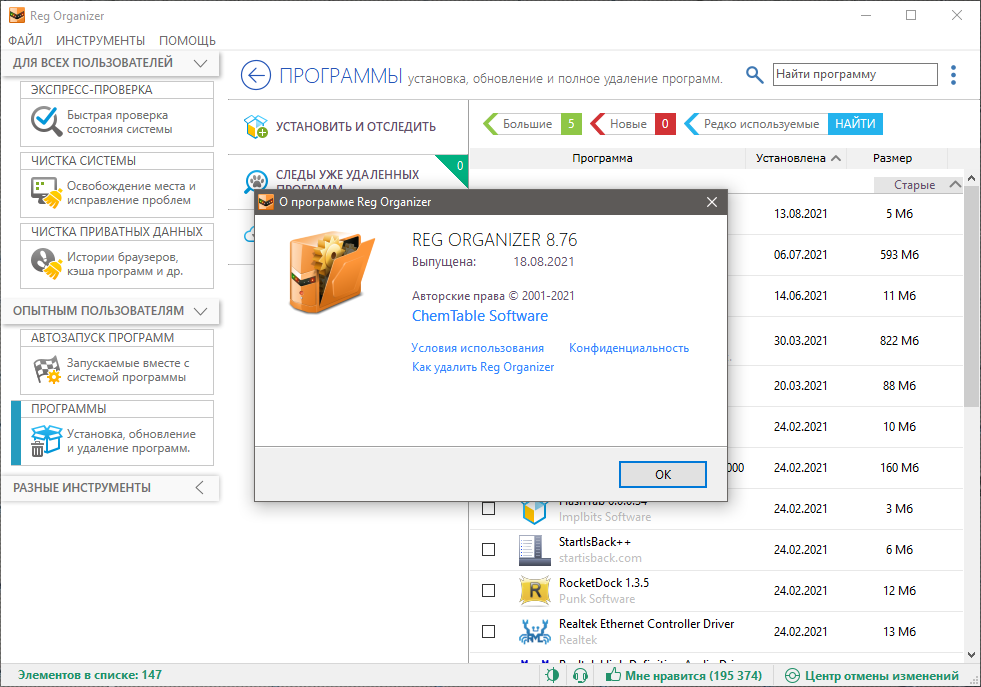Image resolution: width=981 pixels, height=687 pixels.
Task: Click the Мне нравится (195 374) label
Action: pyautogui.click(x=693, y=676)
